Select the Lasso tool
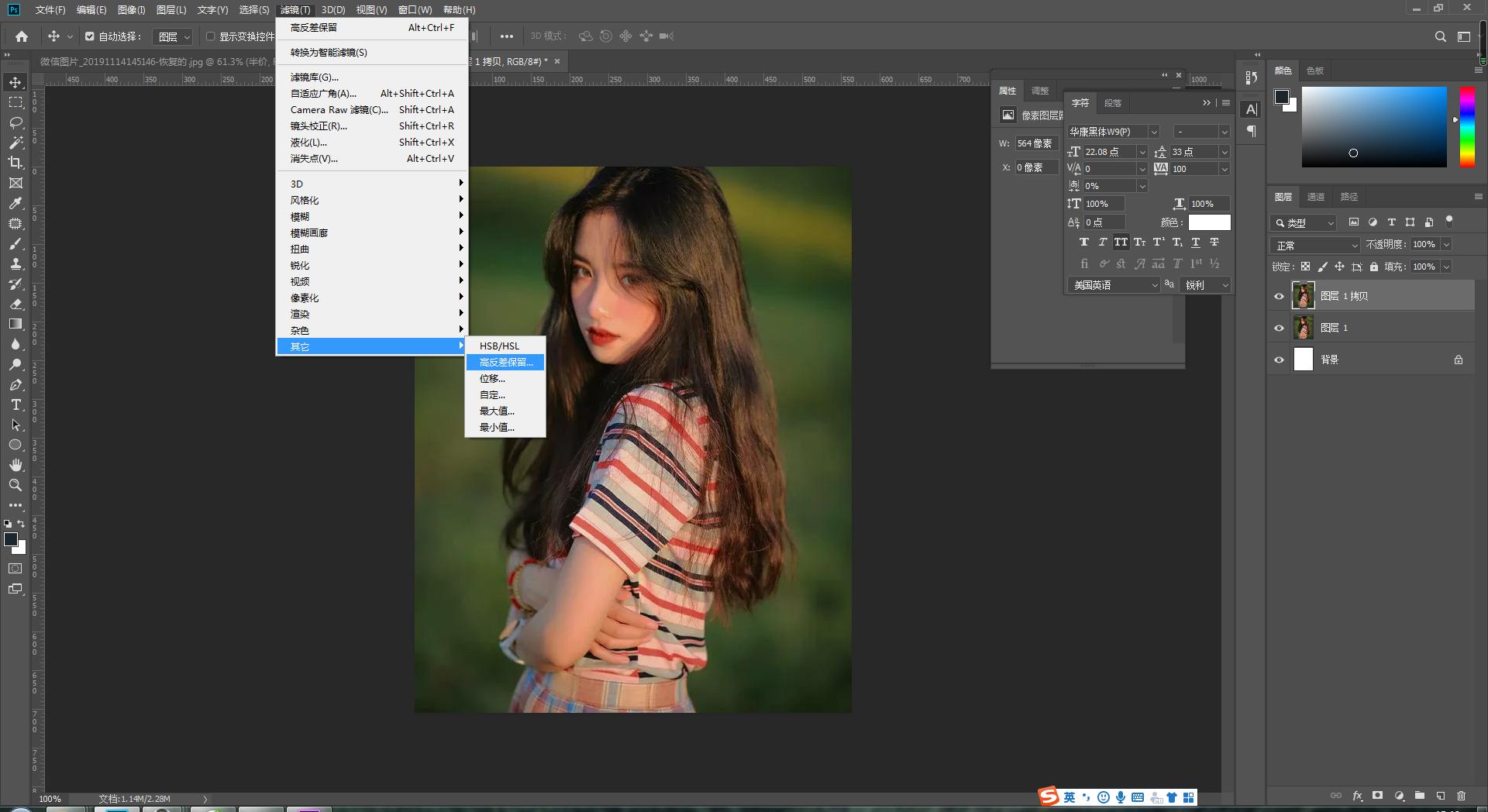The height and width of the screenshot is (812, 1488). coord(15,122)
